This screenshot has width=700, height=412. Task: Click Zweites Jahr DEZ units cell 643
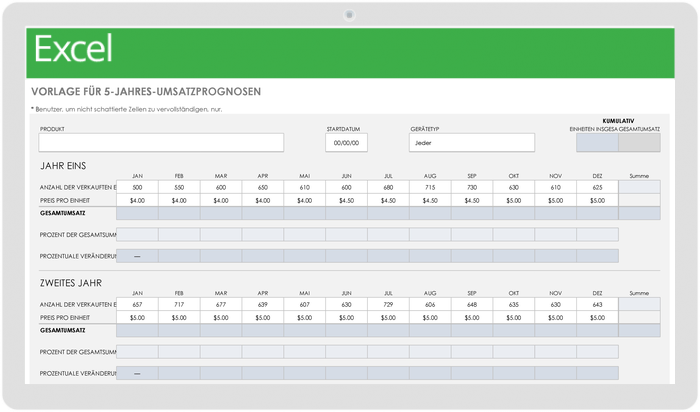(x=597, y=304)
